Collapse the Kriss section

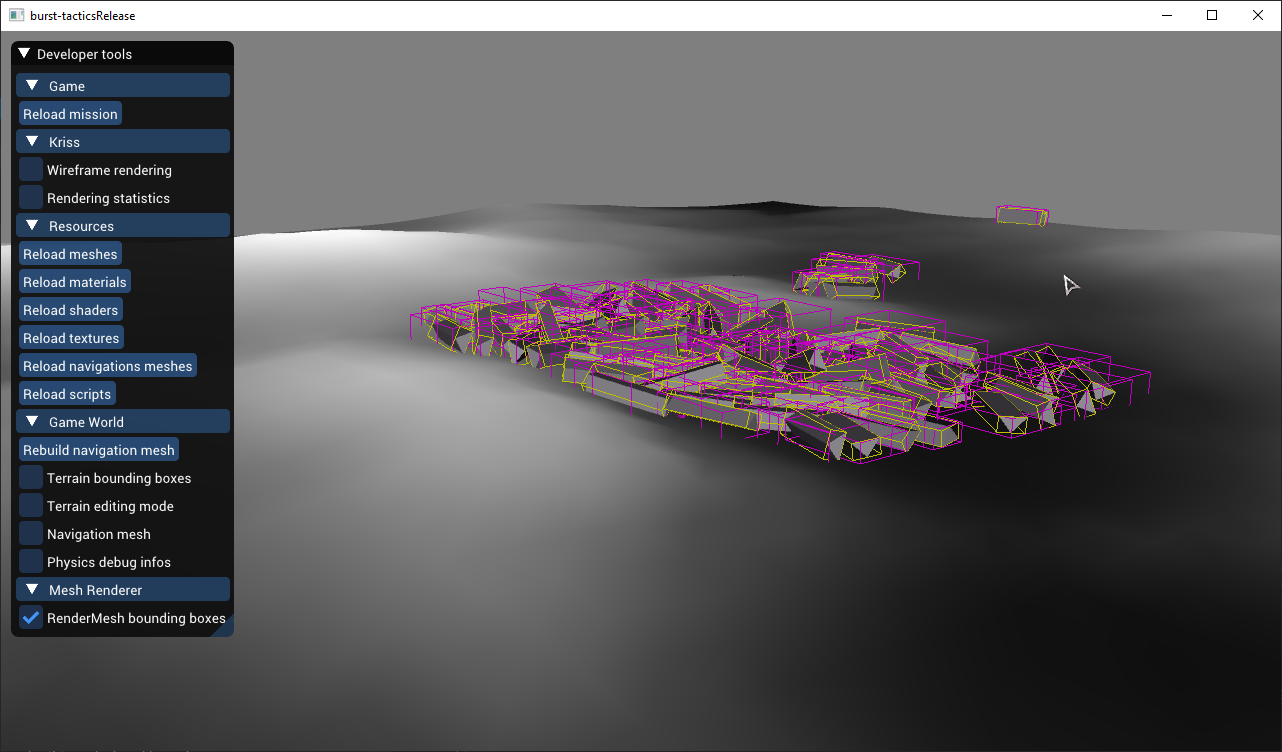[x=32, y=142]
